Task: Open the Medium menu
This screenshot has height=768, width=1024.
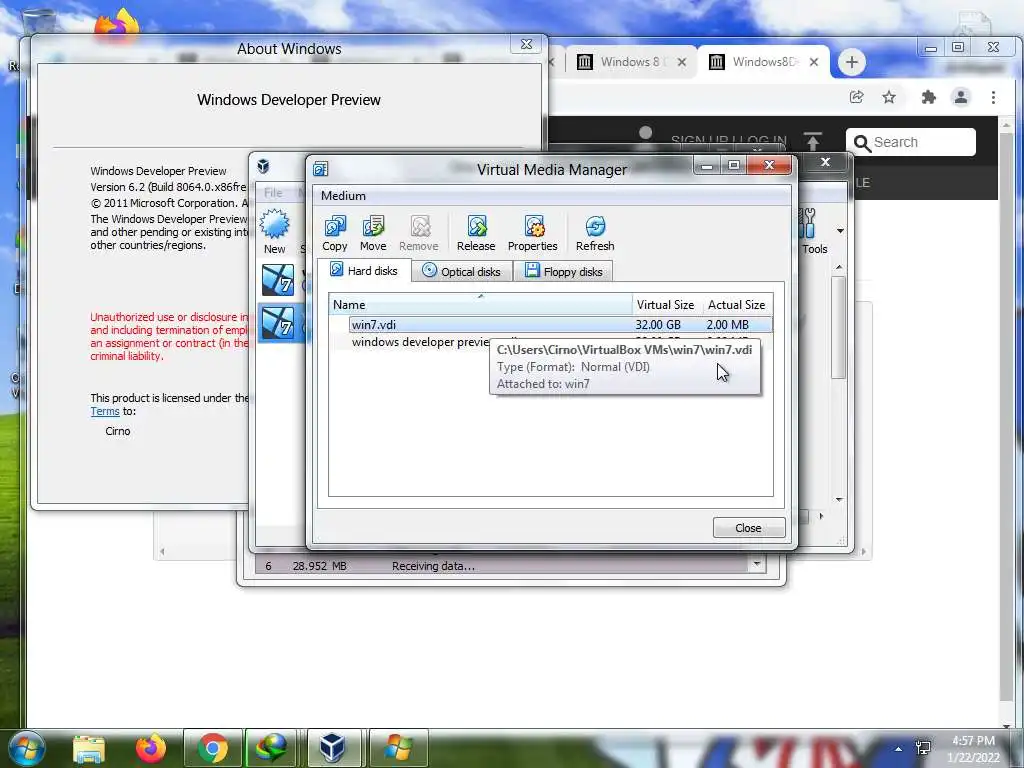Action: coord(343,196)
